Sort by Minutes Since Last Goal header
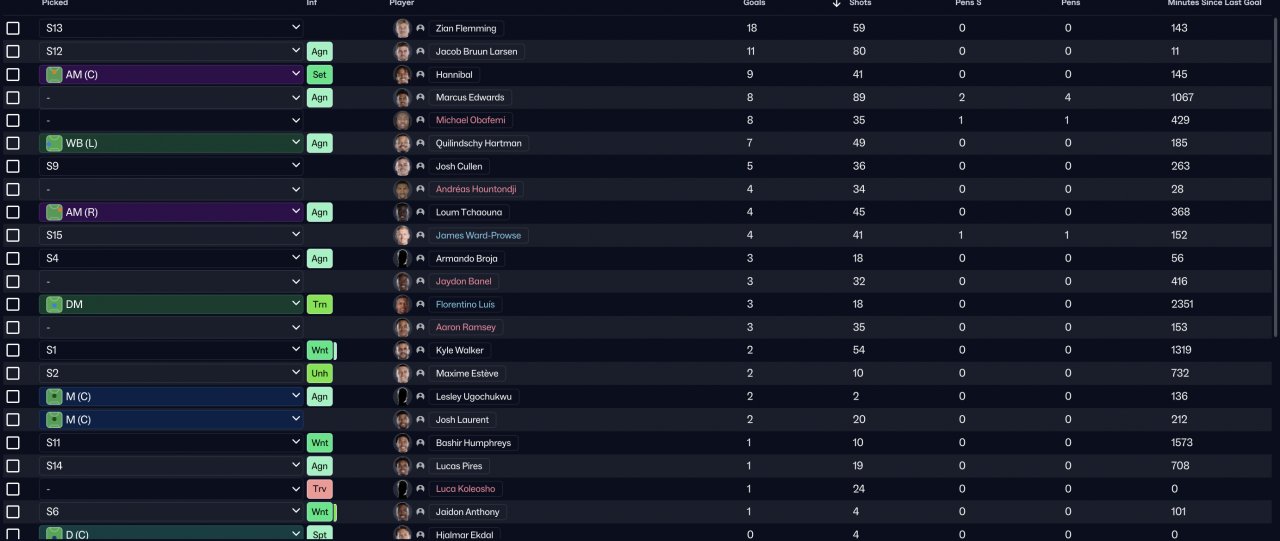 [x=1214, y=3]
